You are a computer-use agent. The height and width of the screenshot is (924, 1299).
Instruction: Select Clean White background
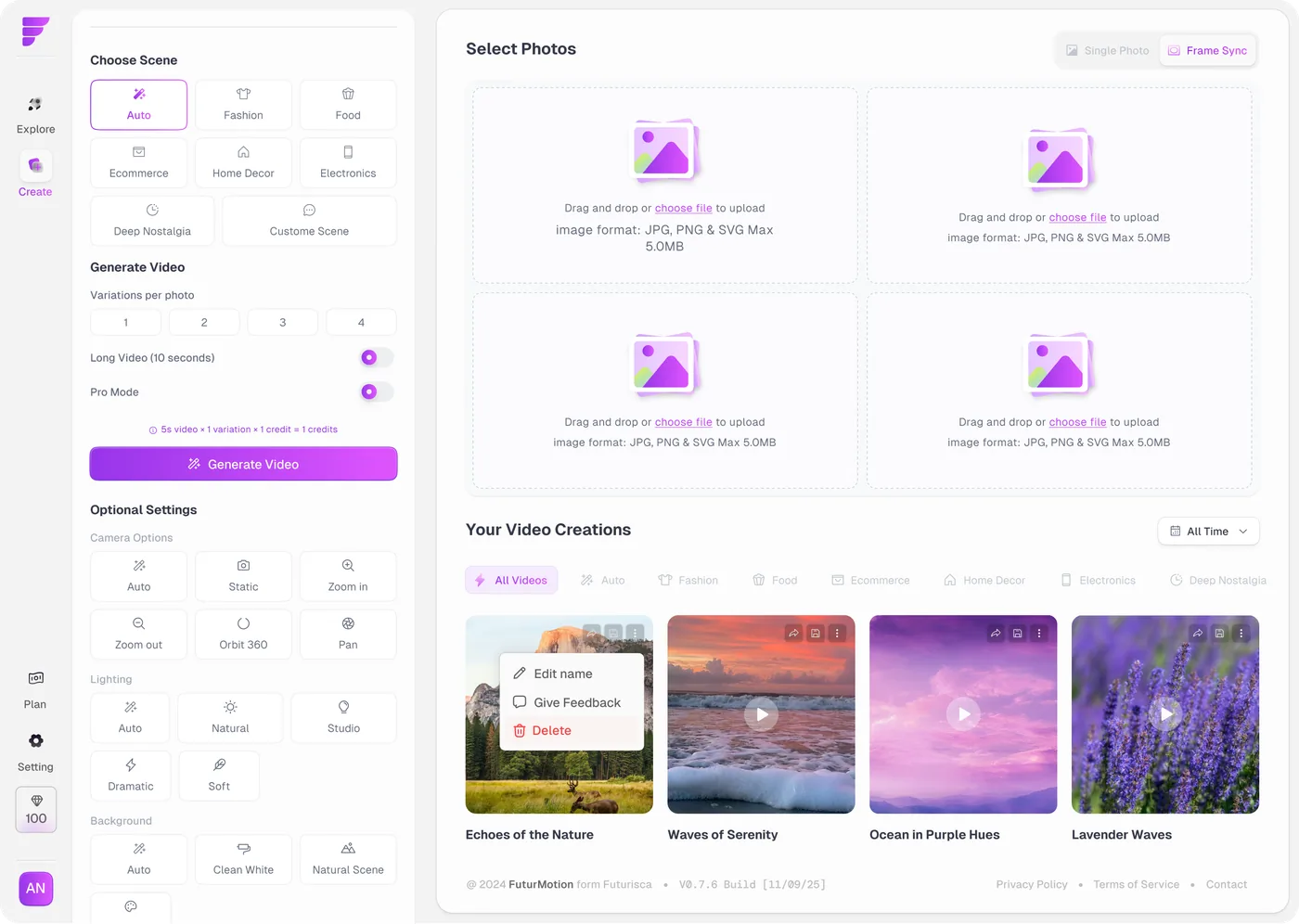[x=243, y=859]
